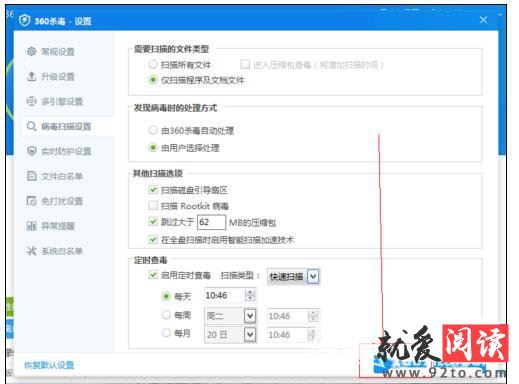Close the 360杀毒 settings dialog
Screen dimensions: 519x384
tap(483, 20)
